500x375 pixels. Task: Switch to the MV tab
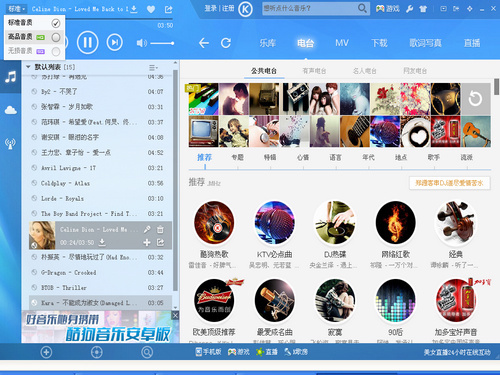342,43
